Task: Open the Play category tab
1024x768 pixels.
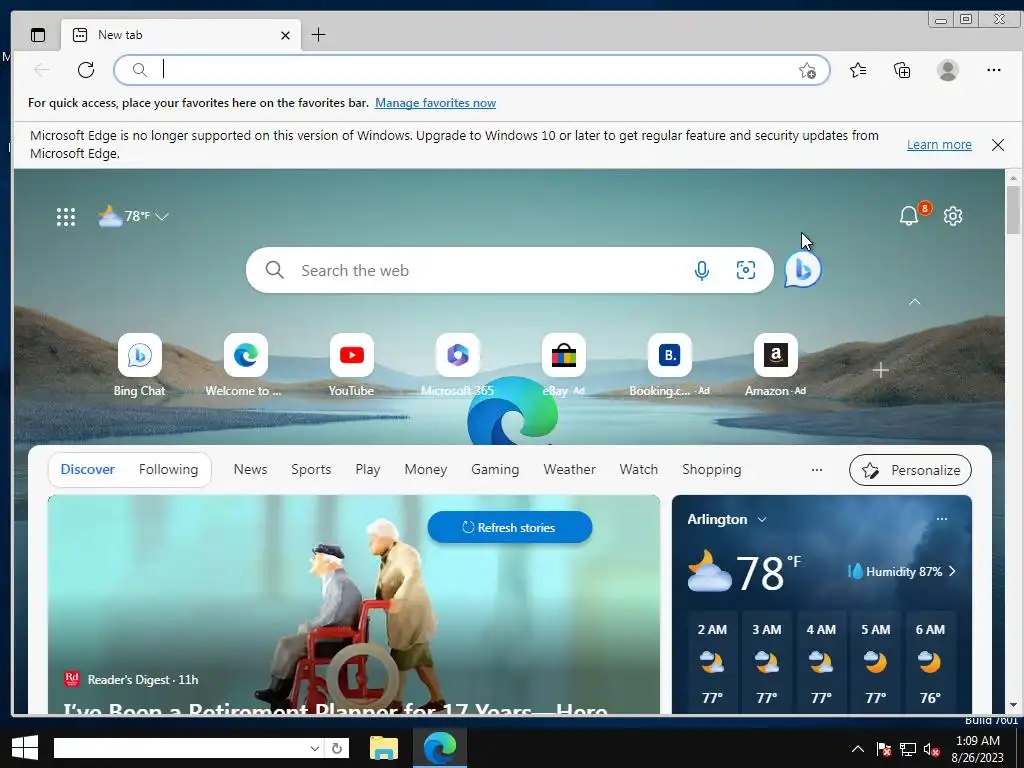Action: 368,470
